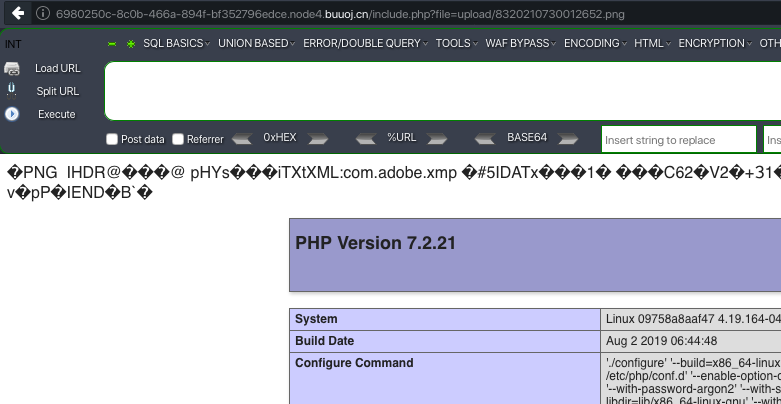
Task: Open HTML menu
Action: coord(652,43)
